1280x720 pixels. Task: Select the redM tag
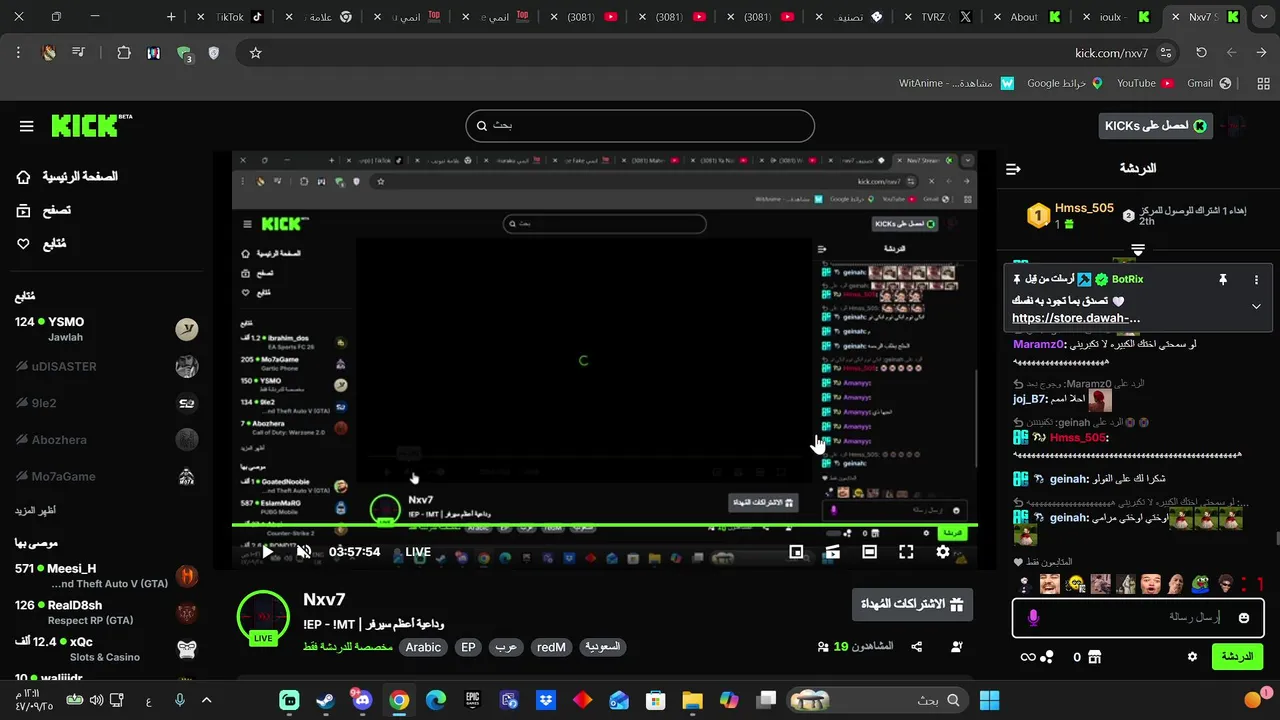click(x=551, y=647)
